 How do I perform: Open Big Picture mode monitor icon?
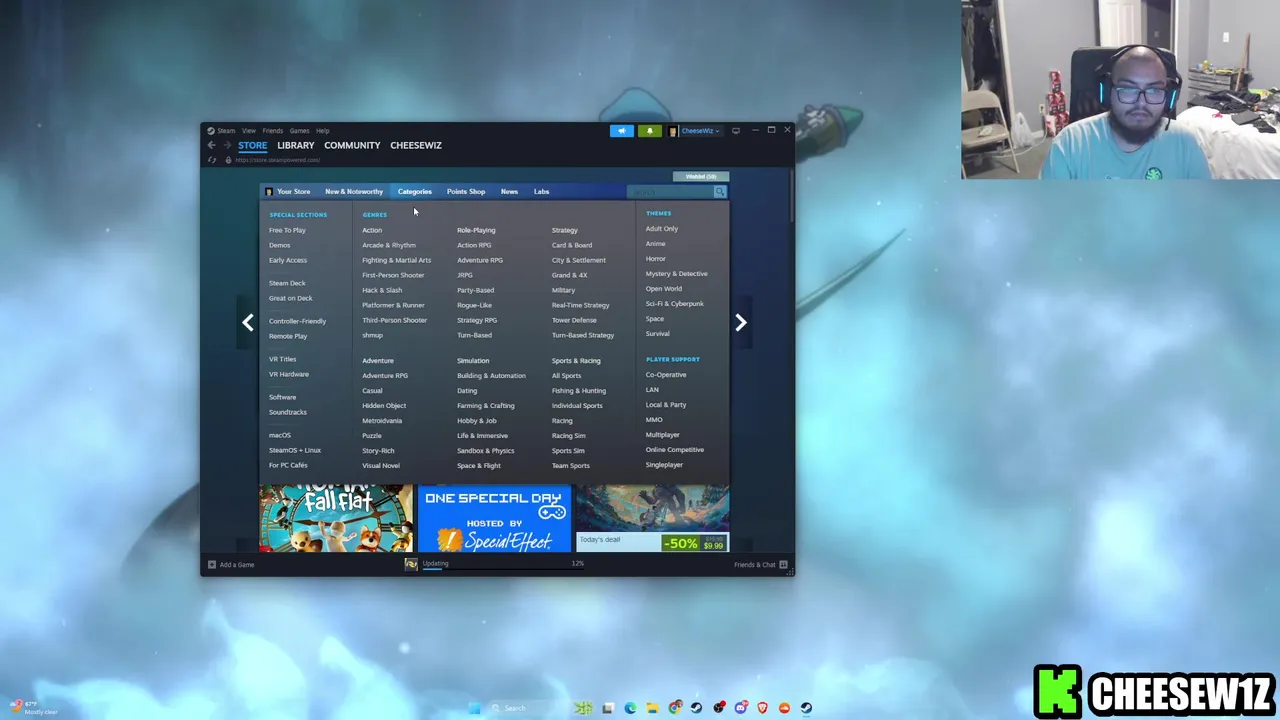[x=736, y=130]
